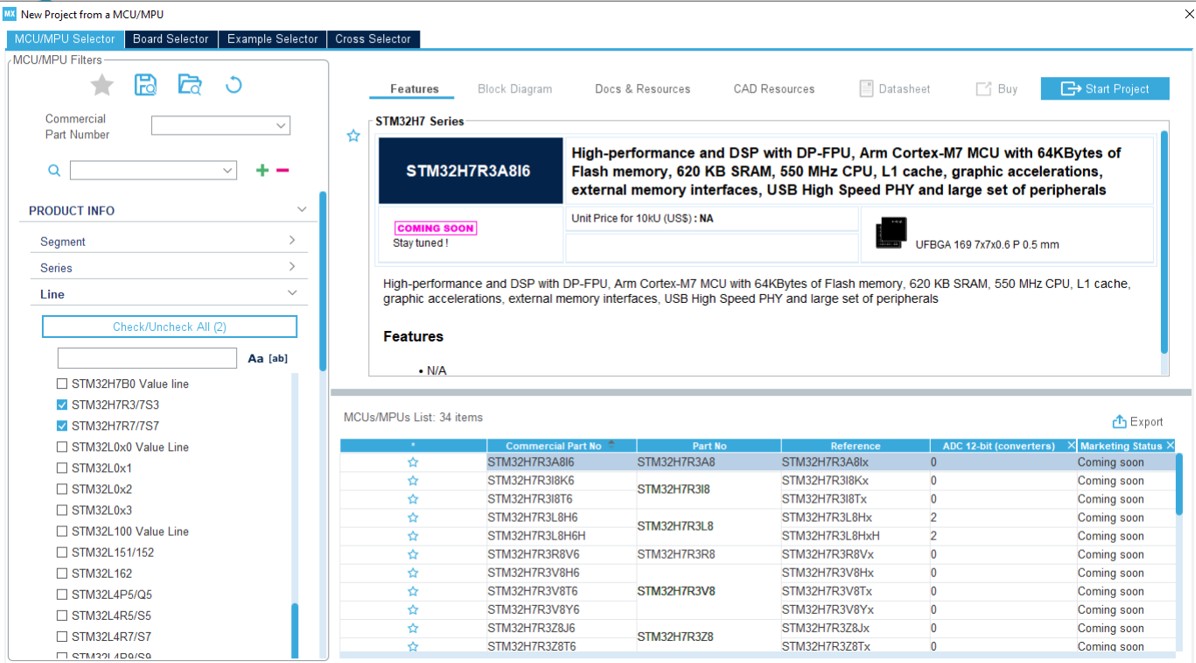The height and width of the screenshot is (663, 1196).
Task: Open the CAD Resources tab
Action: 774,89
